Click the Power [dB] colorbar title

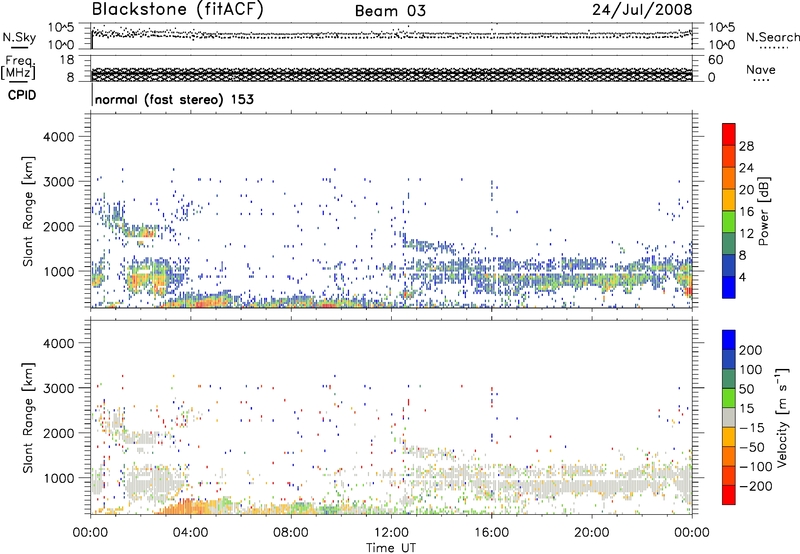(763, 211)
